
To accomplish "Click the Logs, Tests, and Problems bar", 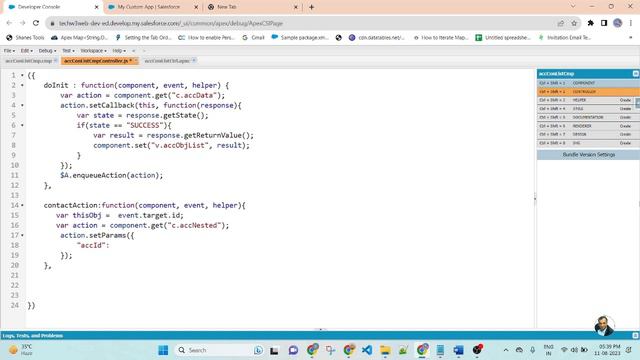I will (x=320, y=336).
